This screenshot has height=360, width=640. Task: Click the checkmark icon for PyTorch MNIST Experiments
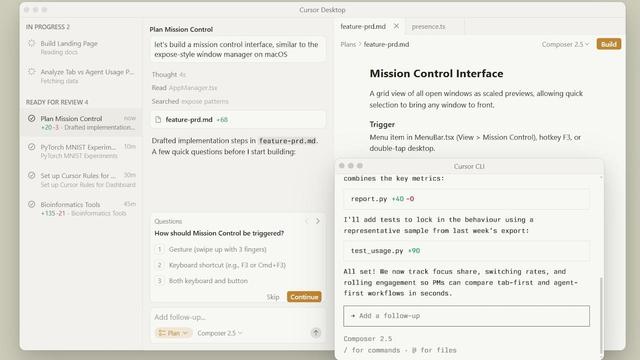coord(31,147)
